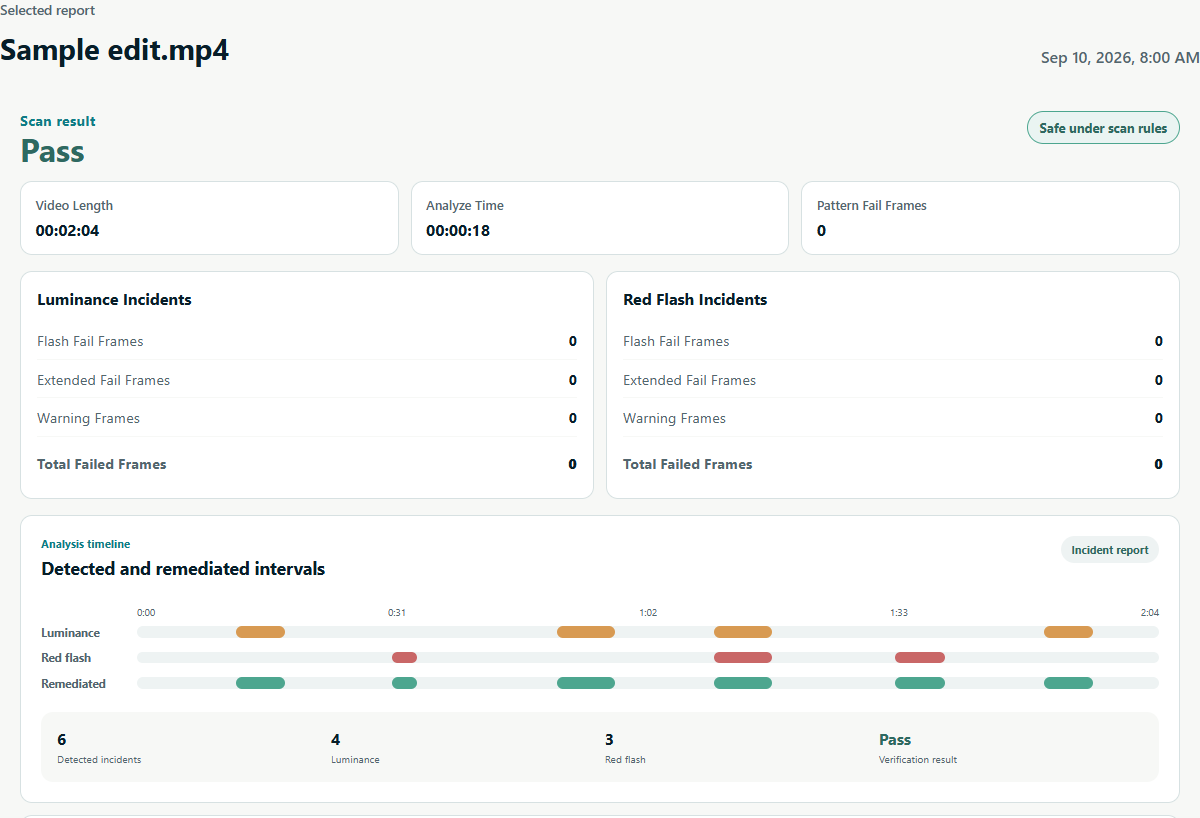Click the large Pass scan result heading
The height and width of the screenshot is (818, 1200).
53,151
